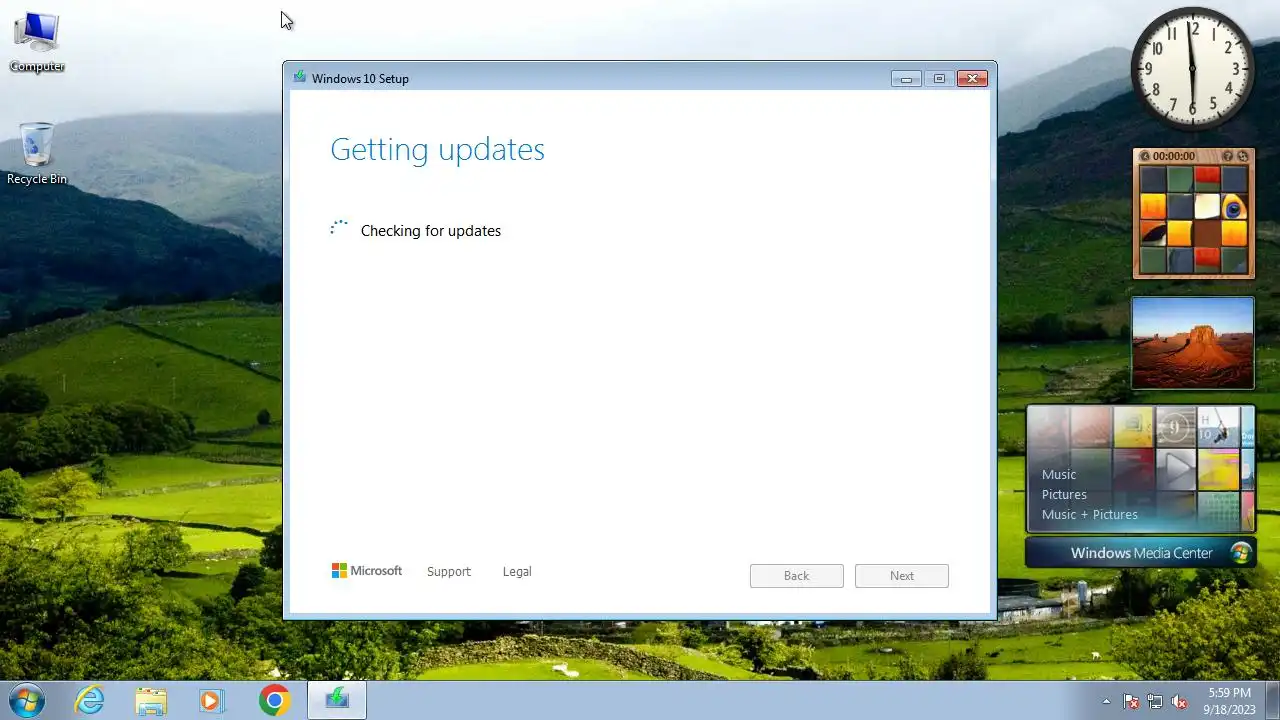The width and height of the screenshot is (1280, 720).
Task: Click the Getting updates heading
Action: click(x=437, y=149)
